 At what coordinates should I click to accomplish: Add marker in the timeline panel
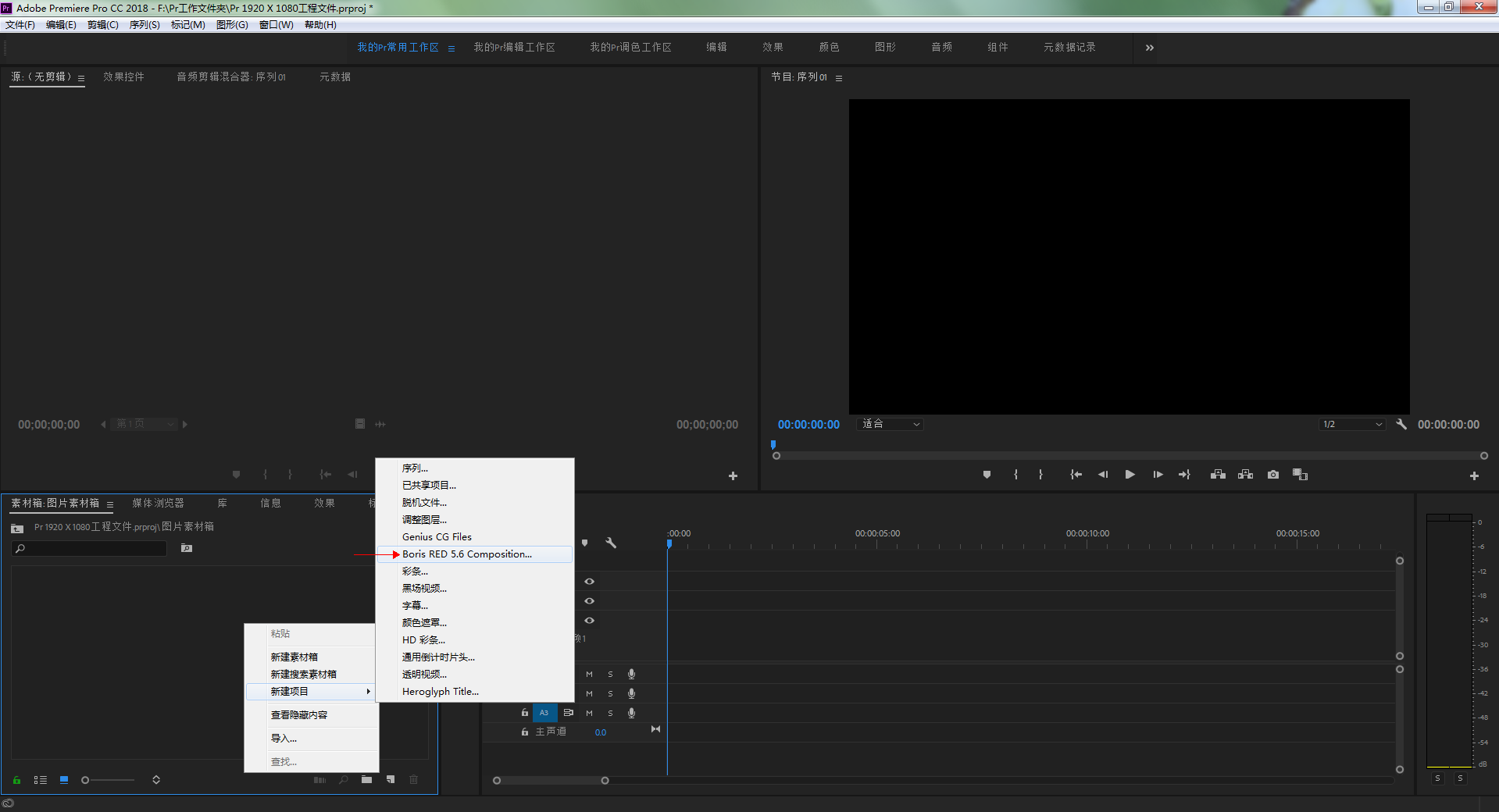(x=584, y=543)
